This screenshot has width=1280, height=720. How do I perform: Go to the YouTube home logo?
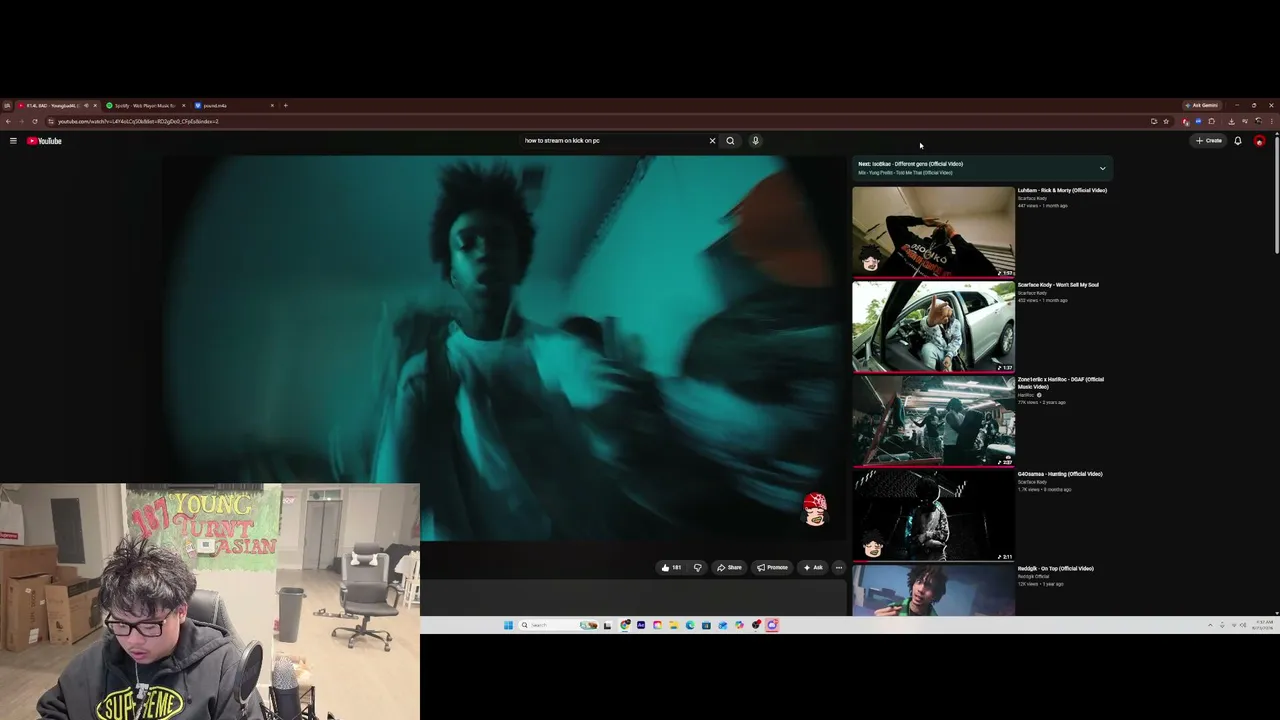[44, 141]
